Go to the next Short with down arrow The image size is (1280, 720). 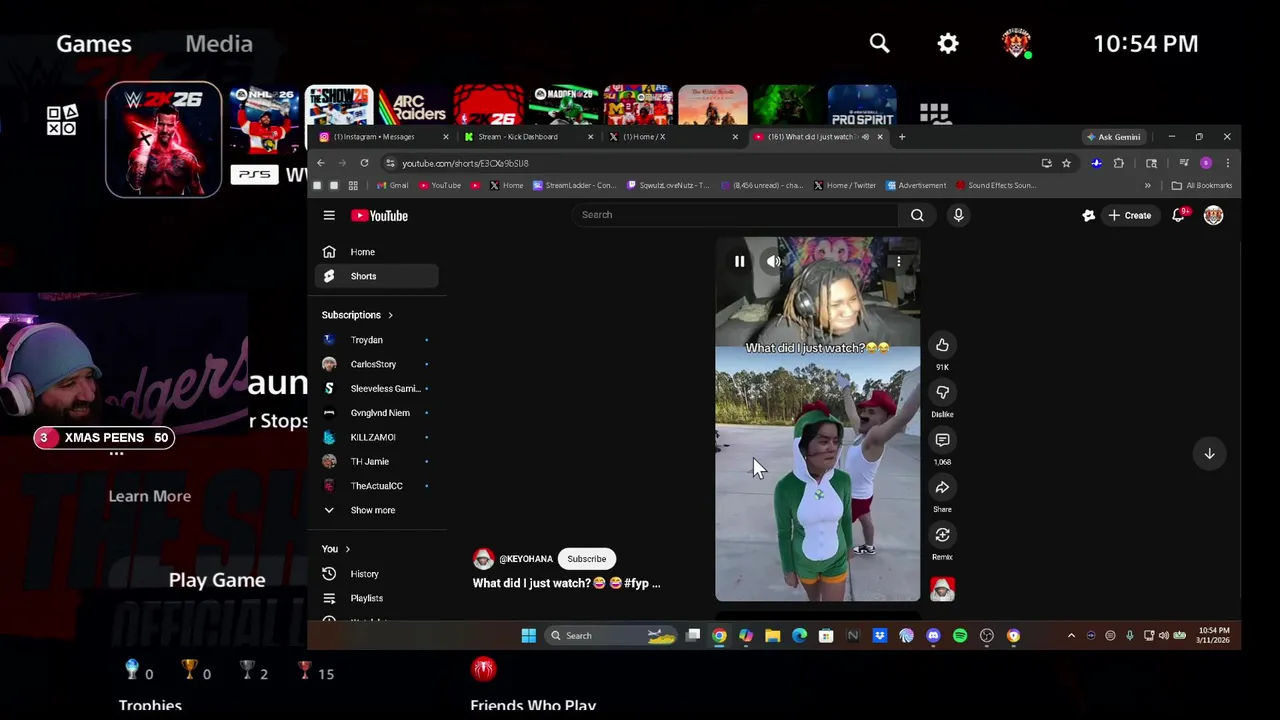tap(1209, 454)
